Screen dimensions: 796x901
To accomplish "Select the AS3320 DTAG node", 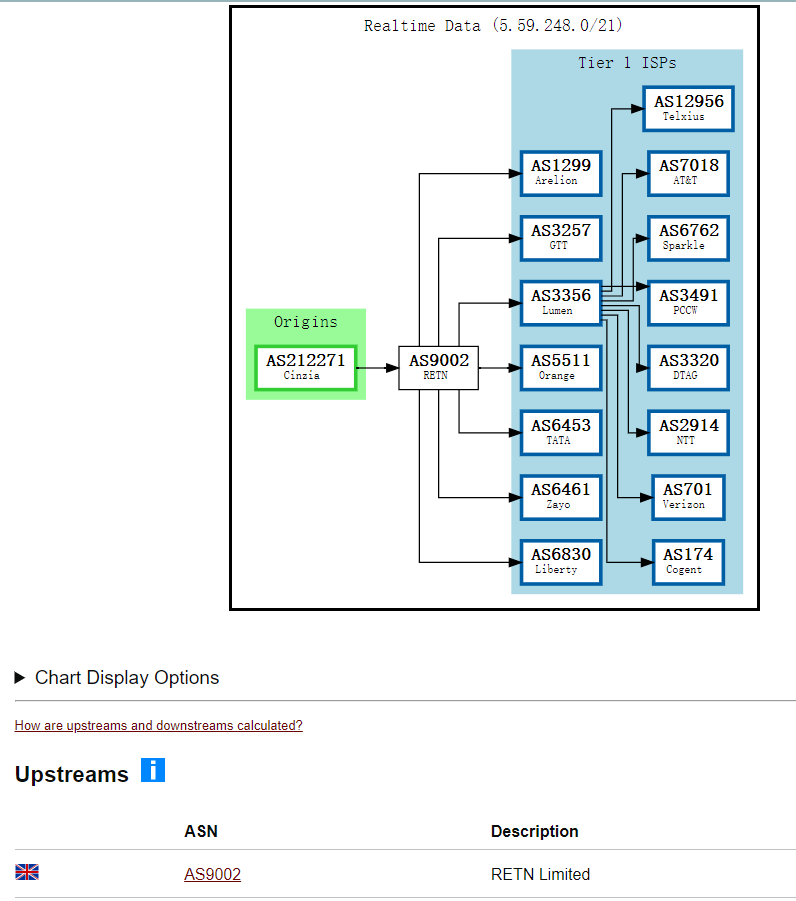I will click(x=689, y=368).
